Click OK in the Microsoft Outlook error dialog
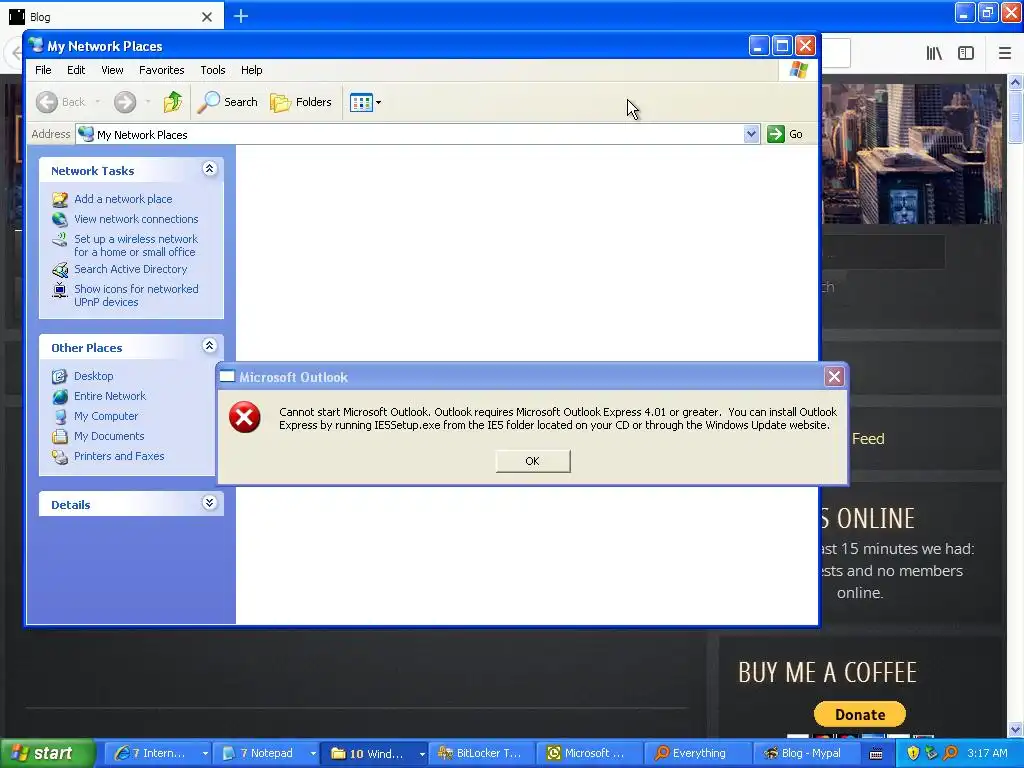The width and height of the screenshot is (1024, 768). point(532,461)
